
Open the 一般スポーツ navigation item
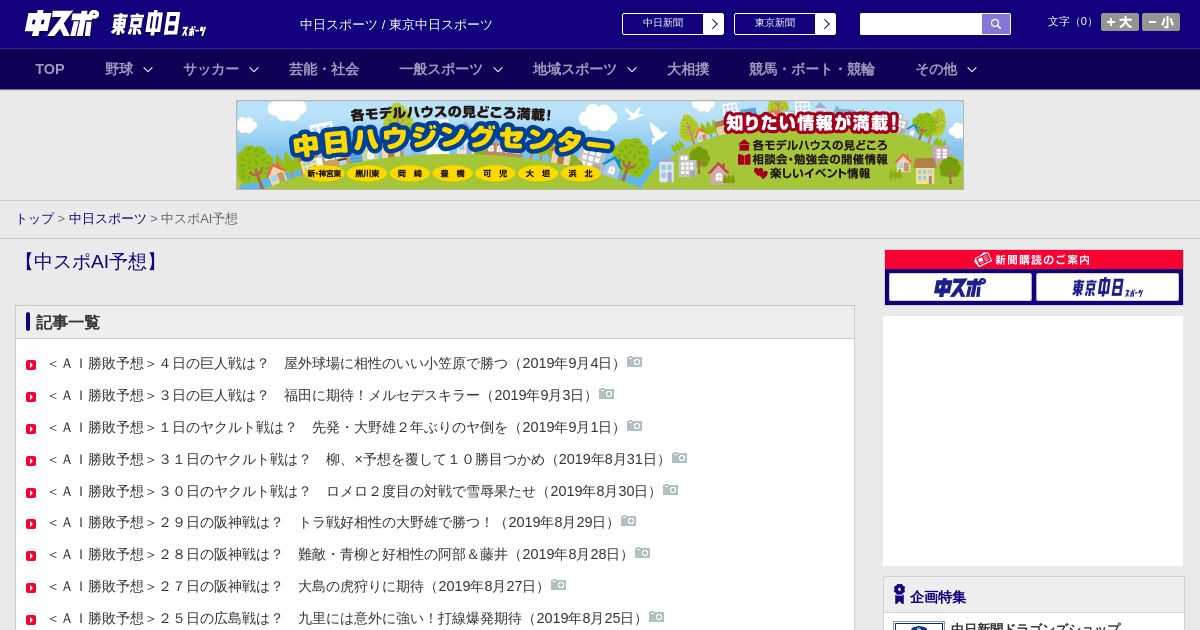[441, 69]
